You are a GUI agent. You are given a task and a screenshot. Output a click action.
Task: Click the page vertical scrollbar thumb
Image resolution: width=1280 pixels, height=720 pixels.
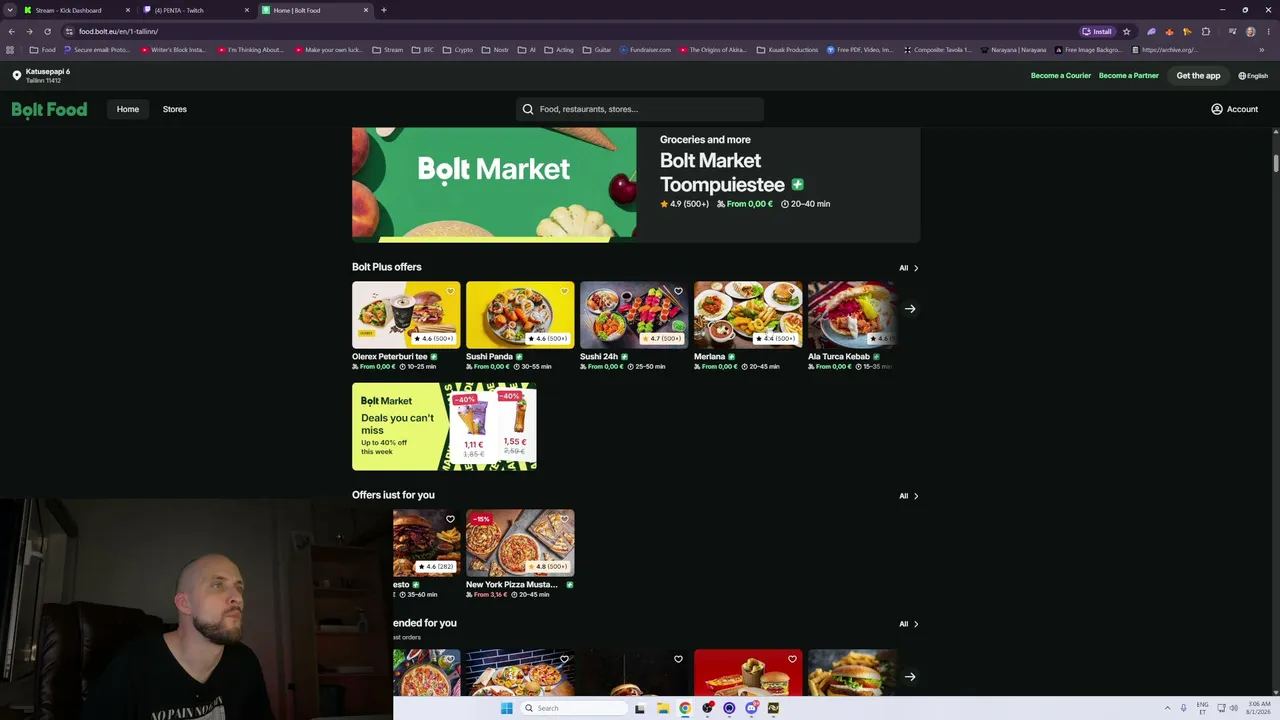[1275, 163]
